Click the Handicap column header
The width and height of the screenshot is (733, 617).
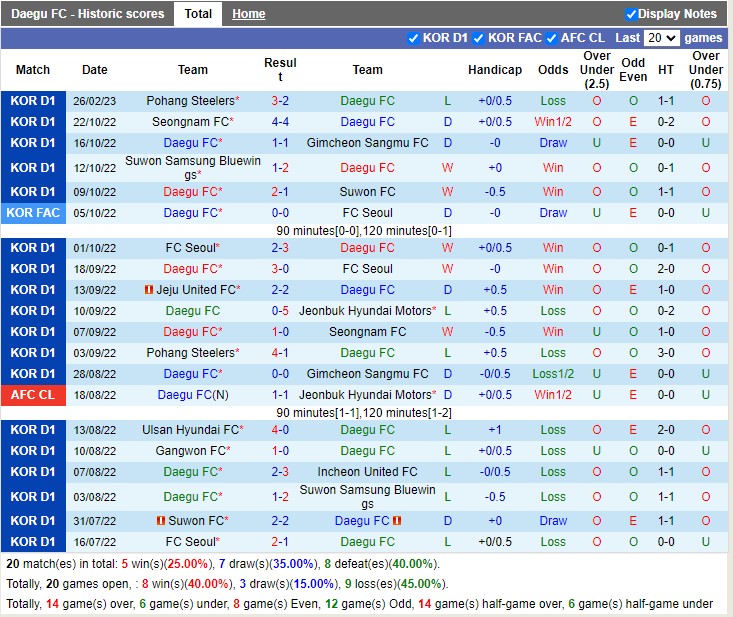pos(495,70)
